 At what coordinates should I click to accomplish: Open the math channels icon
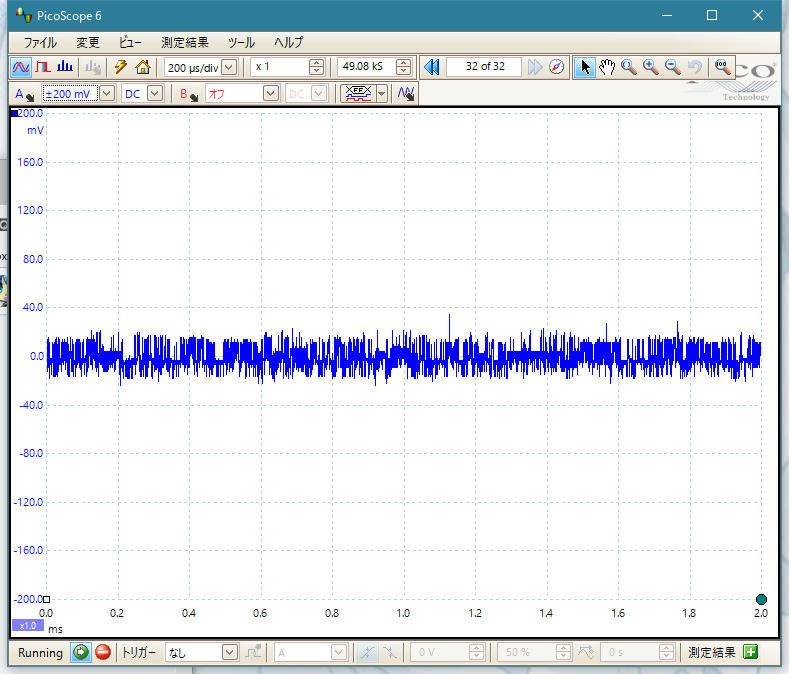point(358,94)
